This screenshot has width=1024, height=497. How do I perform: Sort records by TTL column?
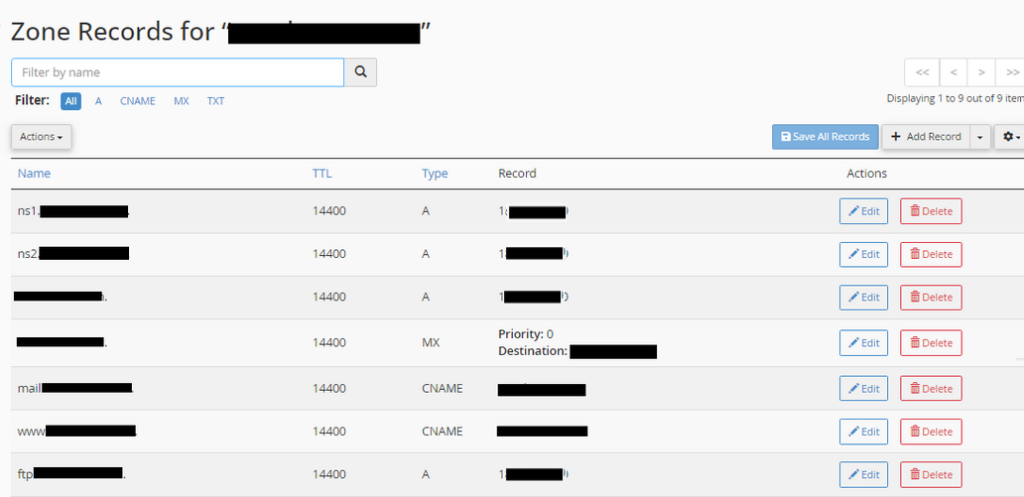[322, 173]
